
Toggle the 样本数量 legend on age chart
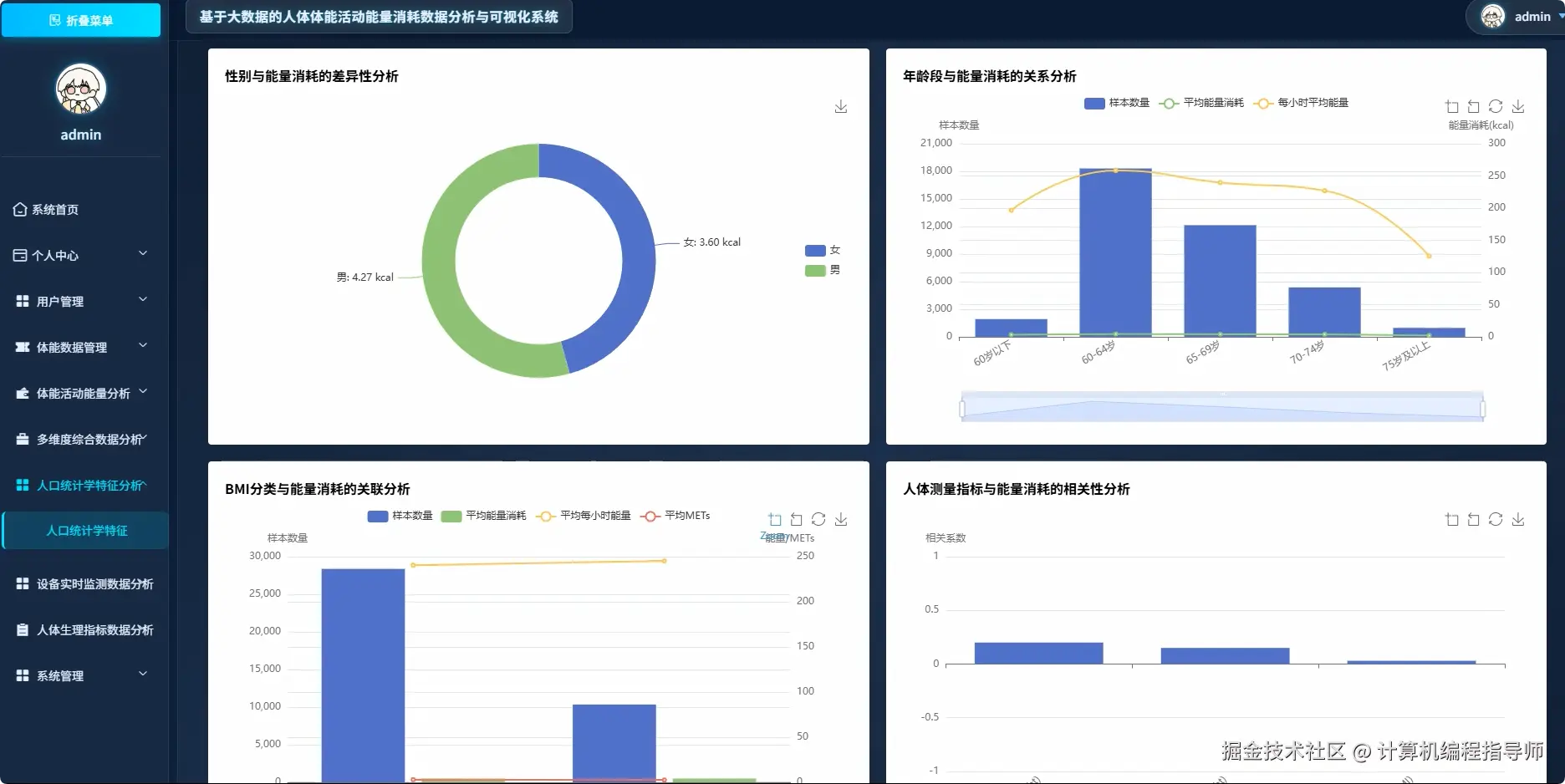[x=1118, y=103]
